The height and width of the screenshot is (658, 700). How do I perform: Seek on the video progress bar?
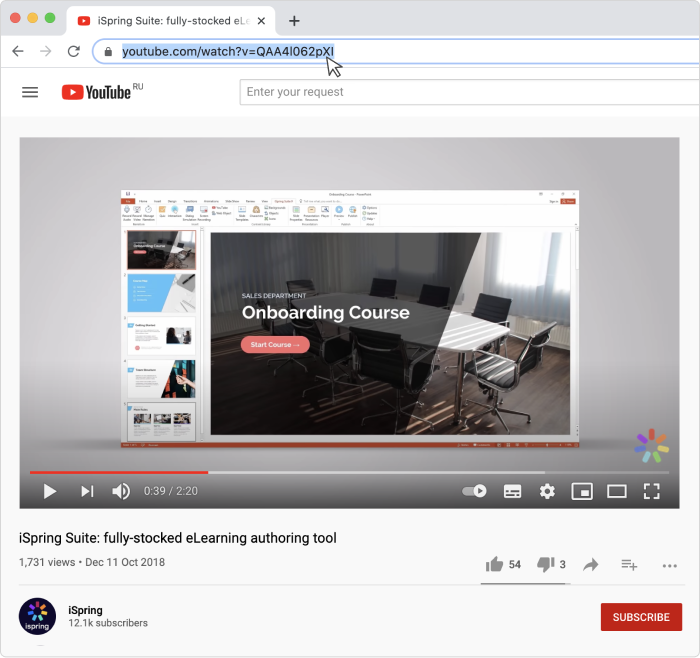(349, 472)
